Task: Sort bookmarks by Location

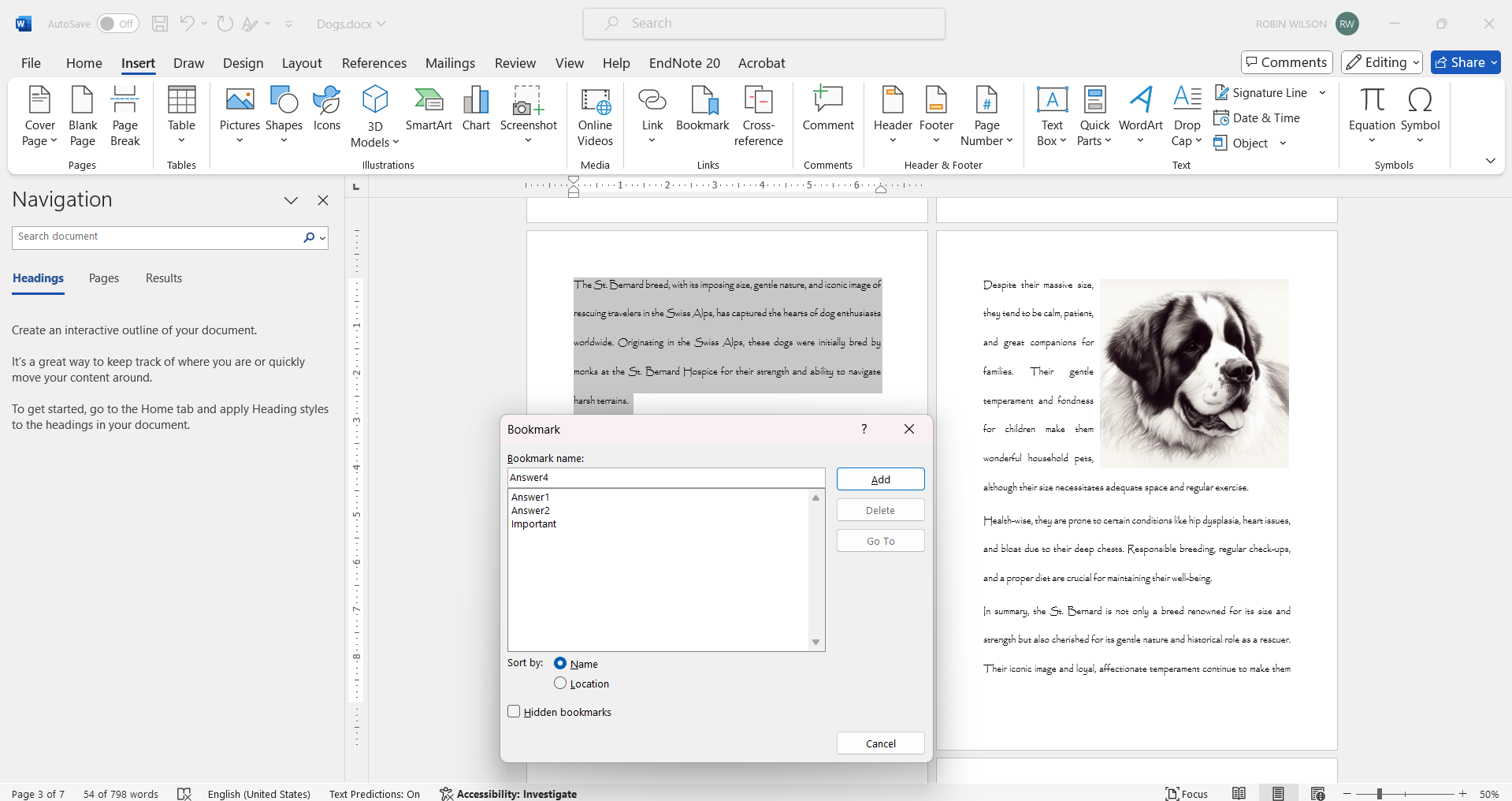Action: click(x=559, y=684)
